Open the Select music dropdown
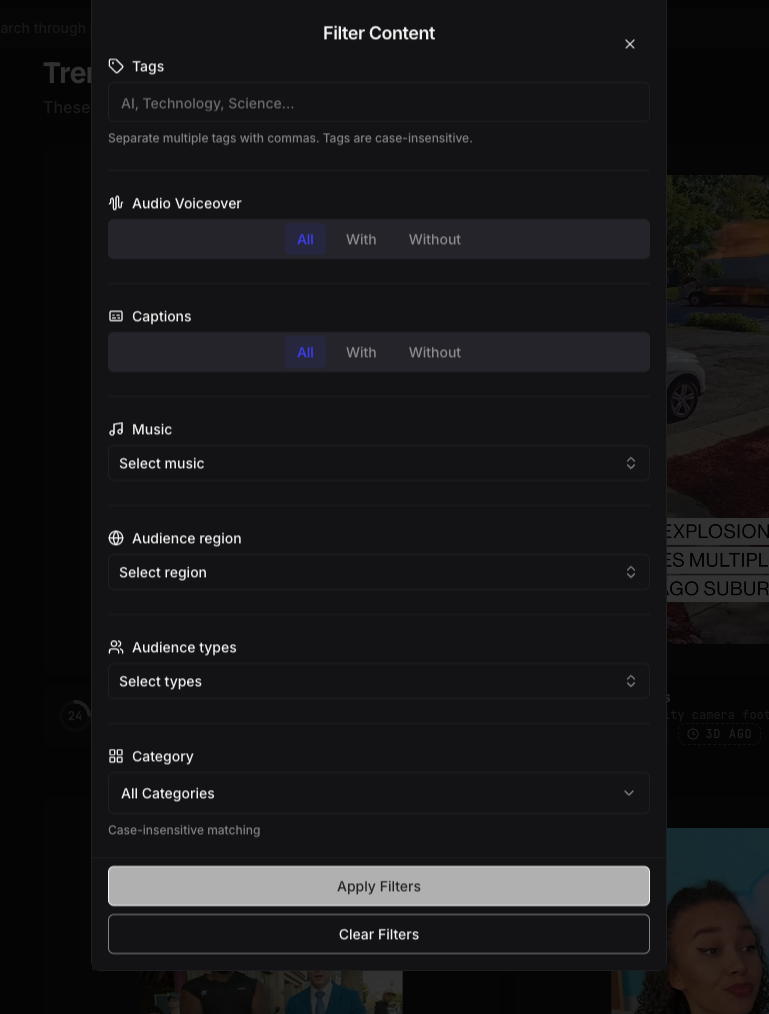The height and width of the screenshot is (1014, 769). coord(379,463)
